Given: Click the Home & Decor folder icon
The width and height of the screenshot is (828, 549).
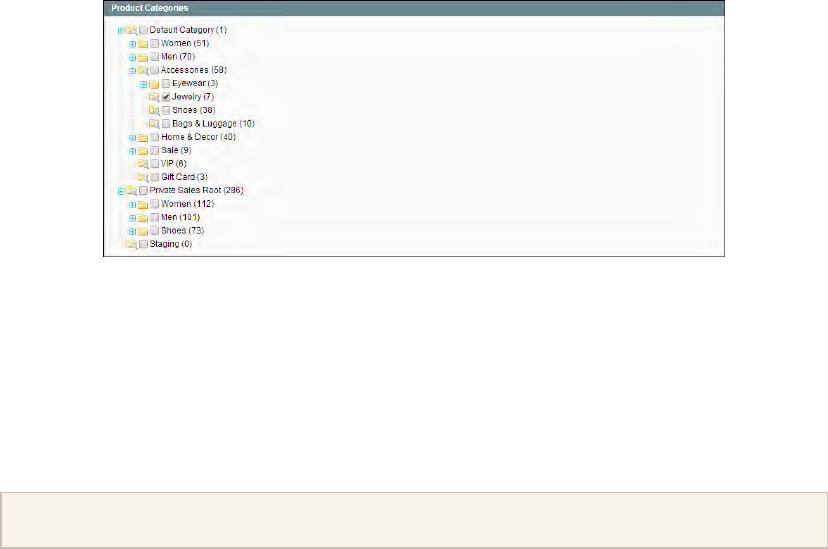Looking at the screenshot, I should point(143,137).
